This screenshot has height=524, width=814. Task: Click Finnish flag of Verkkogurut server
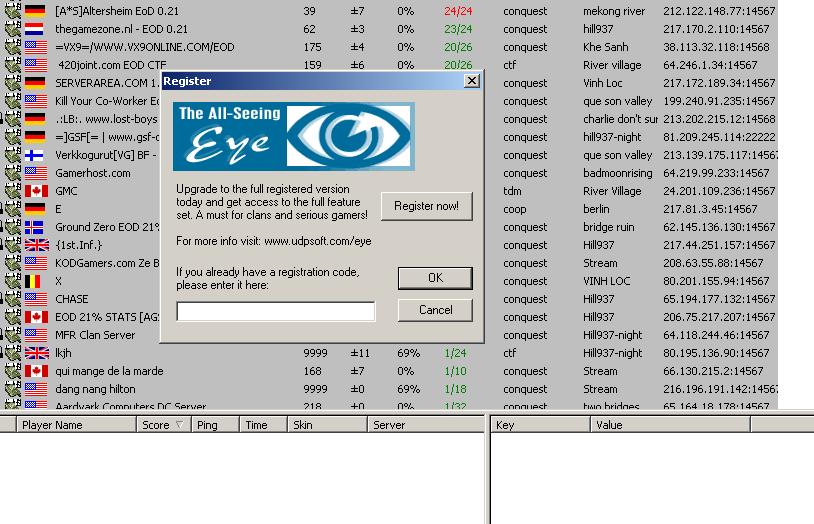(35, 155)
